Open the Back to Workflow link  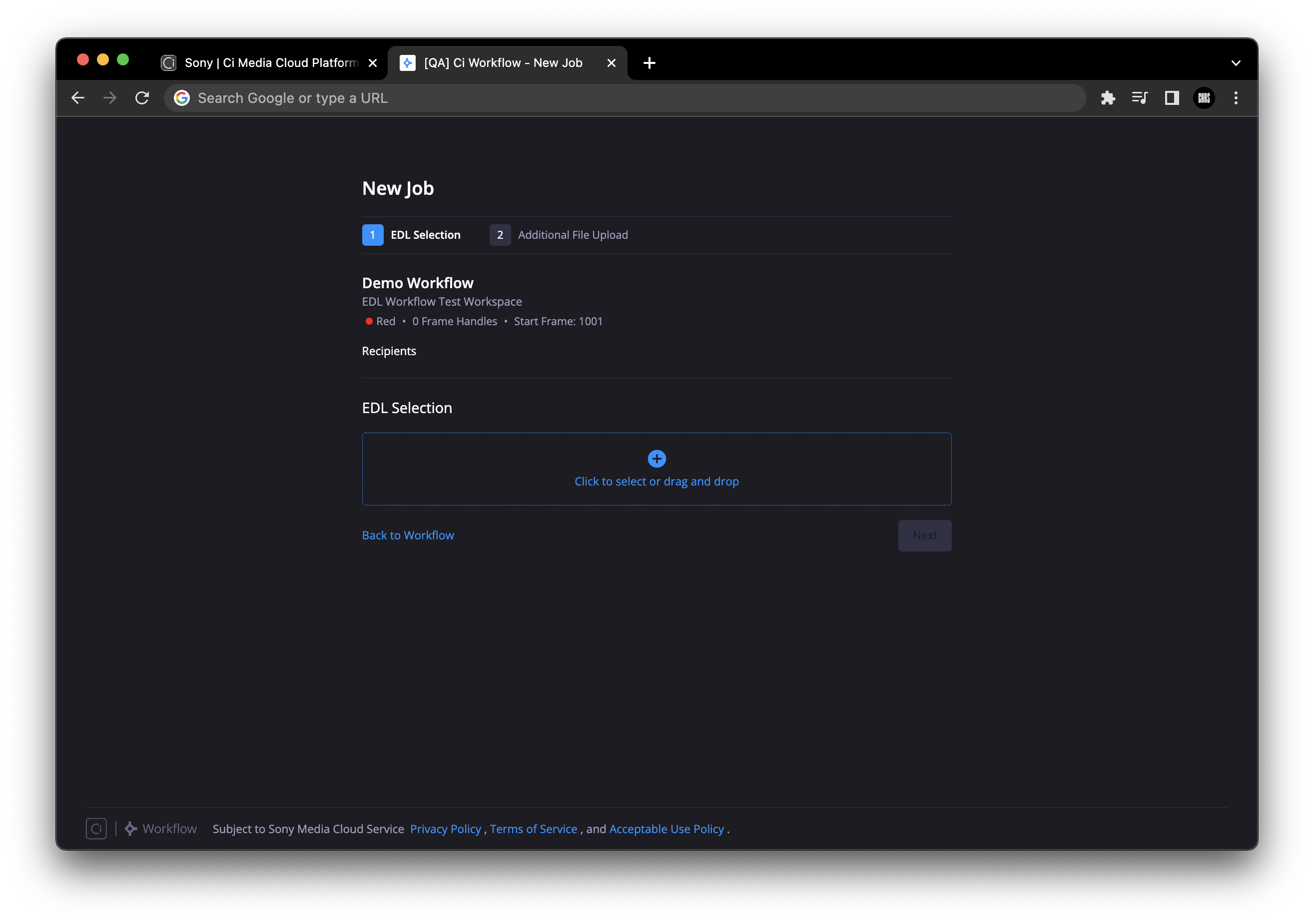pos(408,535)
